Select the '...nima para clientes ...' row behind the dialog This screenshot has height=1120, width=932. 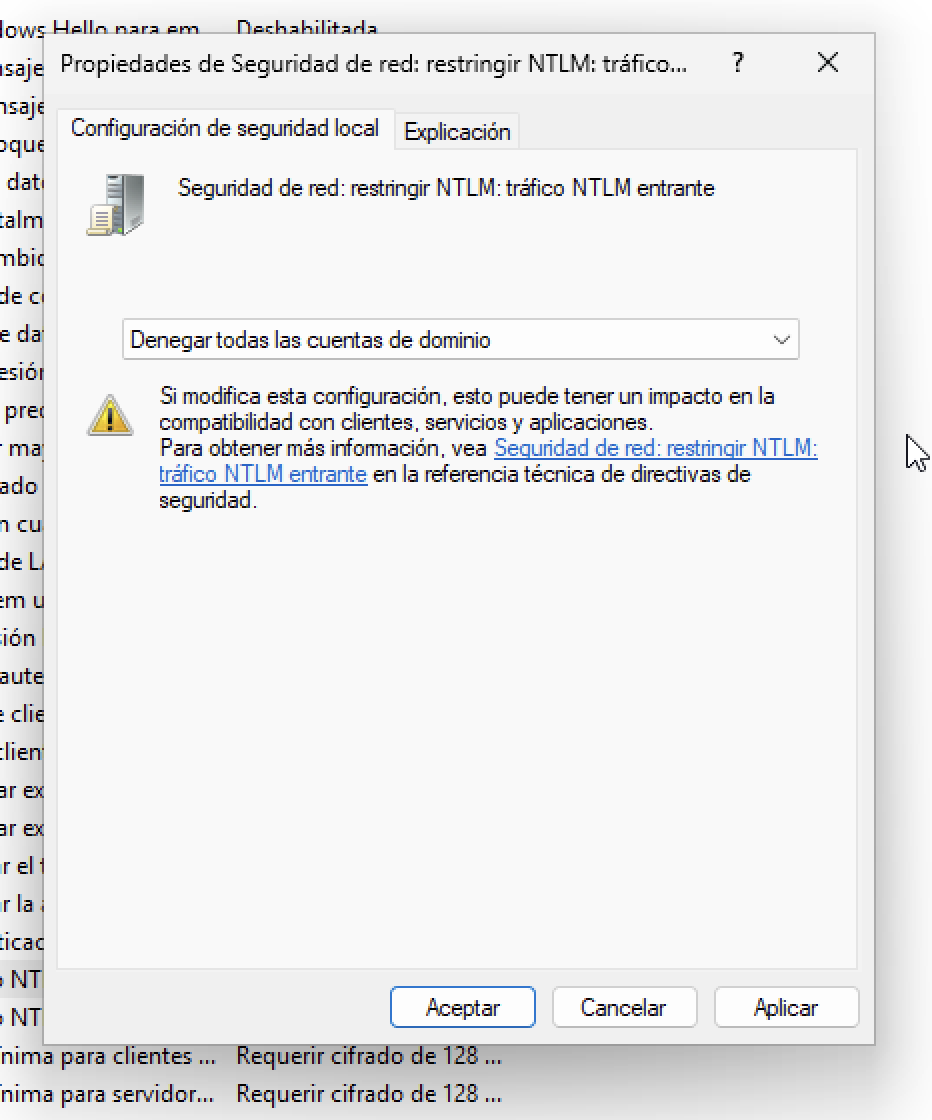pyautogui.click(x=107, y=1056)
